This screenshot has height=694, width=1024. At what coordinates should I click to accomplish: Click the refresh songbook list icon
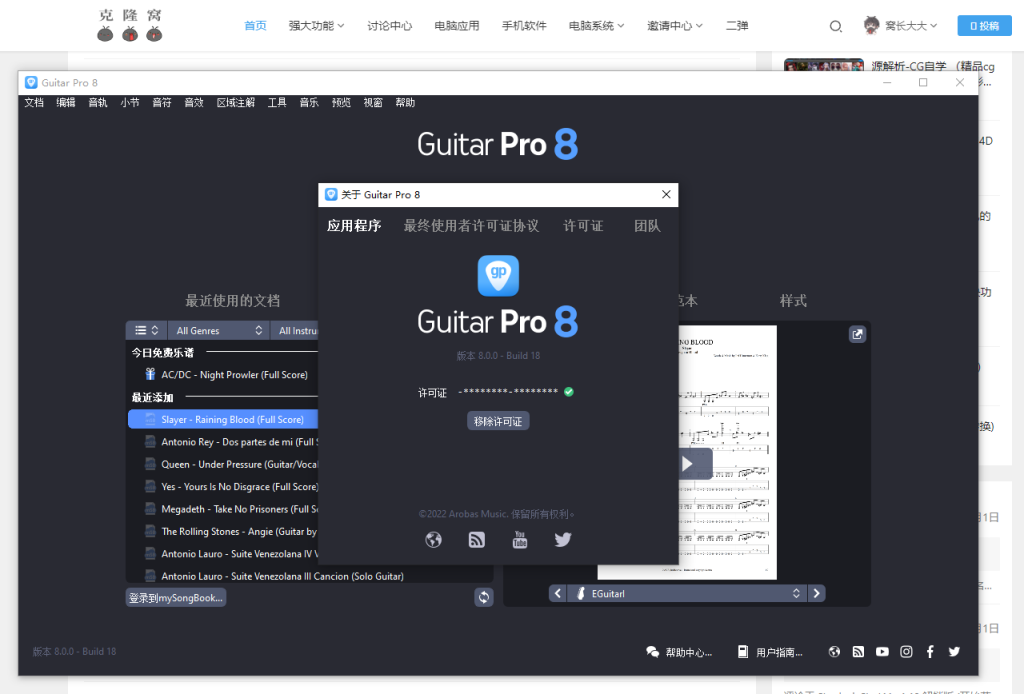tap(484, 597)
